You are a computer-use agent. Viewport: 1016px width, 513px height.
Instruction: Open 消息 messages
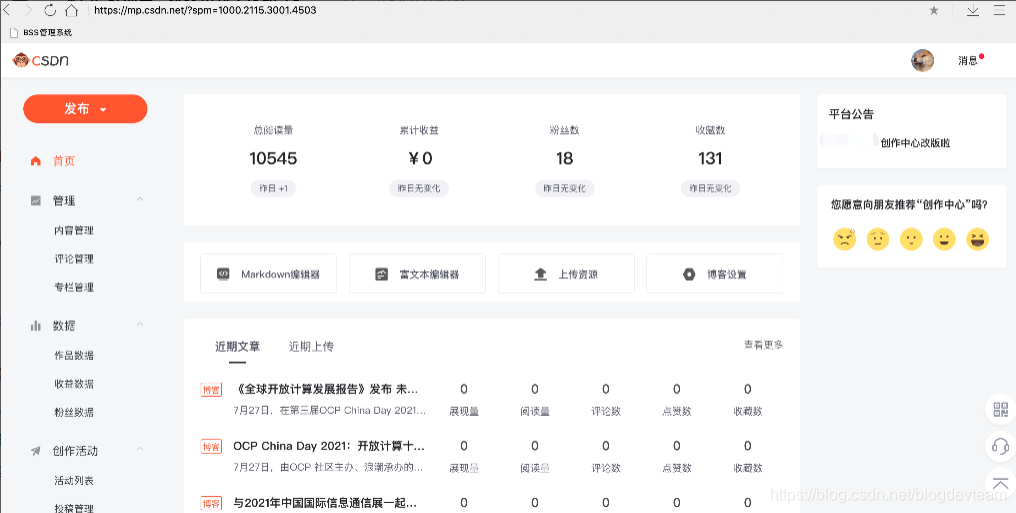(x=968, y=60)
